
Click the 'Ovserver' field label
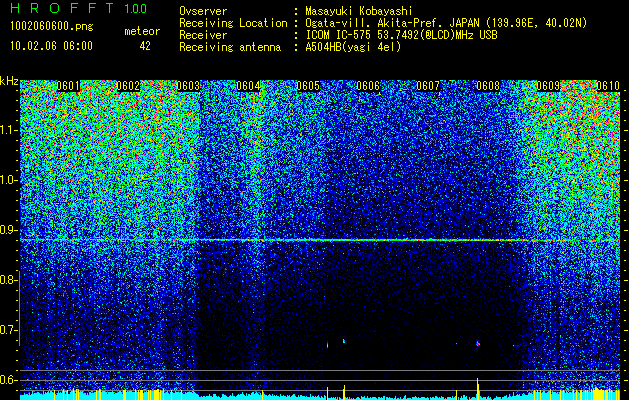pos(203,12)
